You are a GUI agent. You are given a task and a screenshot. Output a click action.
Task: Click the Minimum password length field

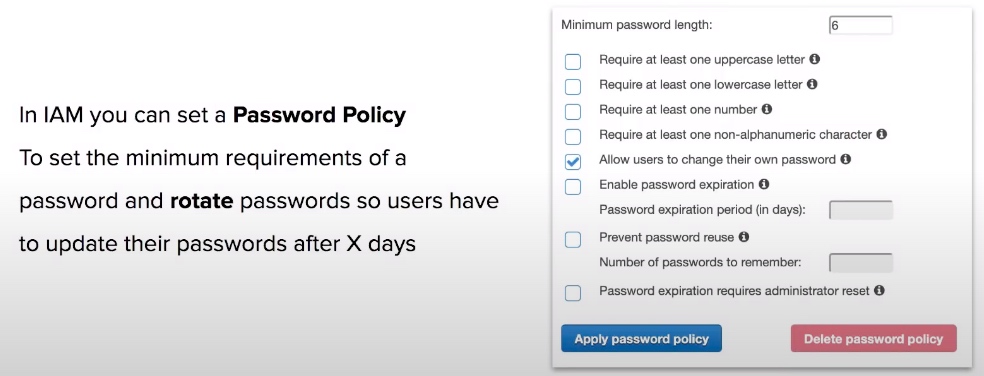(x=860, y=25)
